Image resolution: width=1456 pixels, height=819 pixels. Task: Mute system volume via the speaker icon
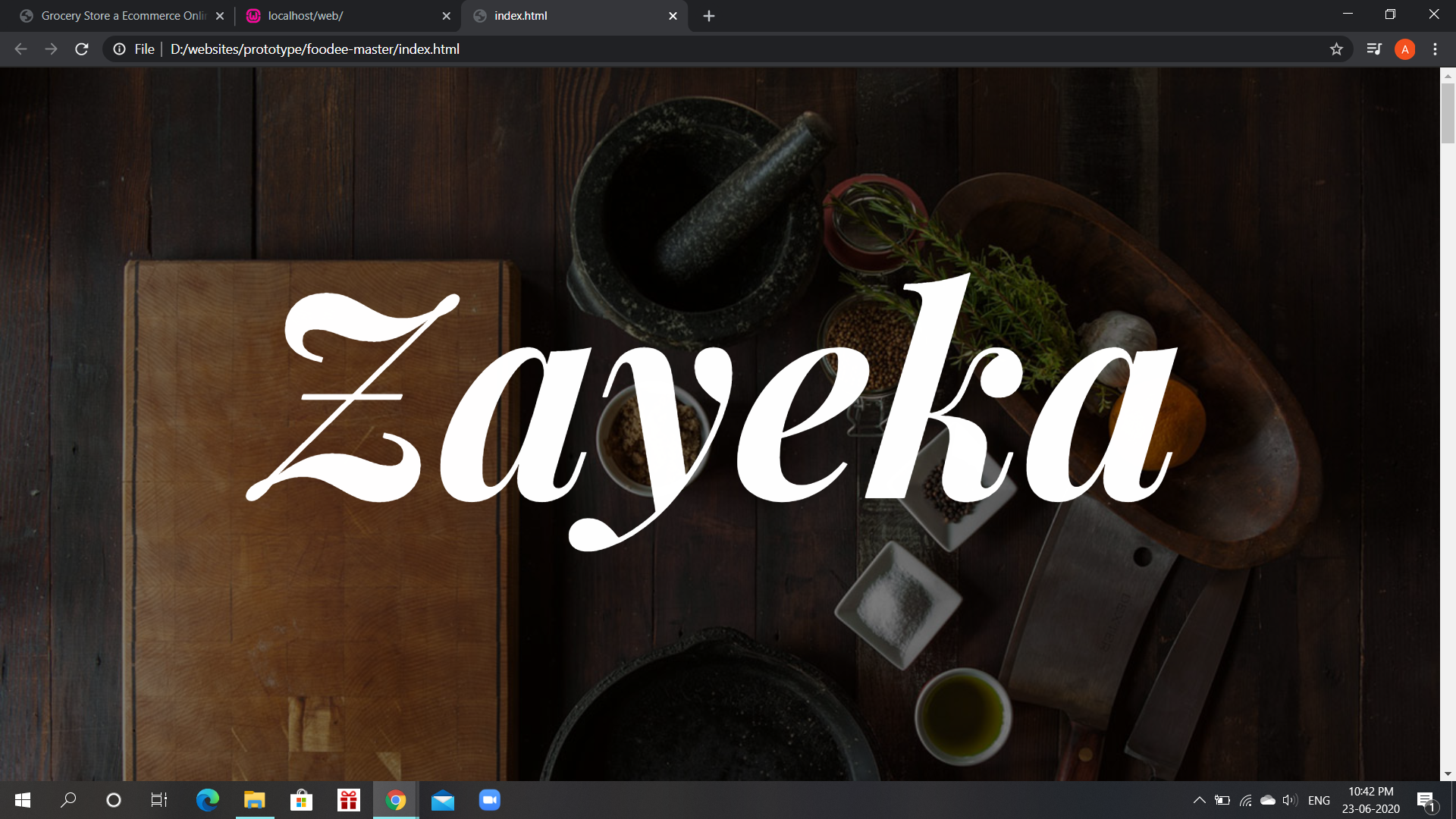1289,800
